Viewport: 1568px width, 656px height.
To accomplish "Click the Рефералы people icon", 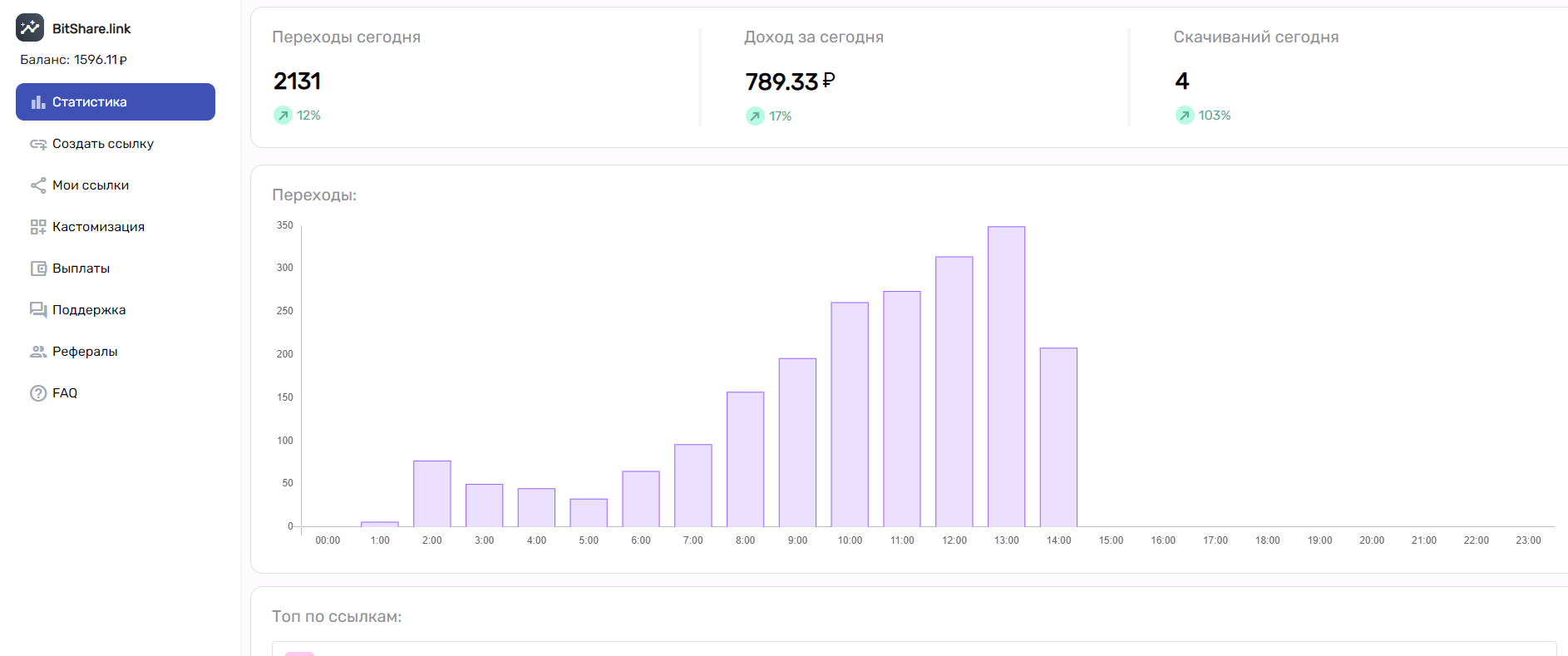I will [x=38, y=352].
